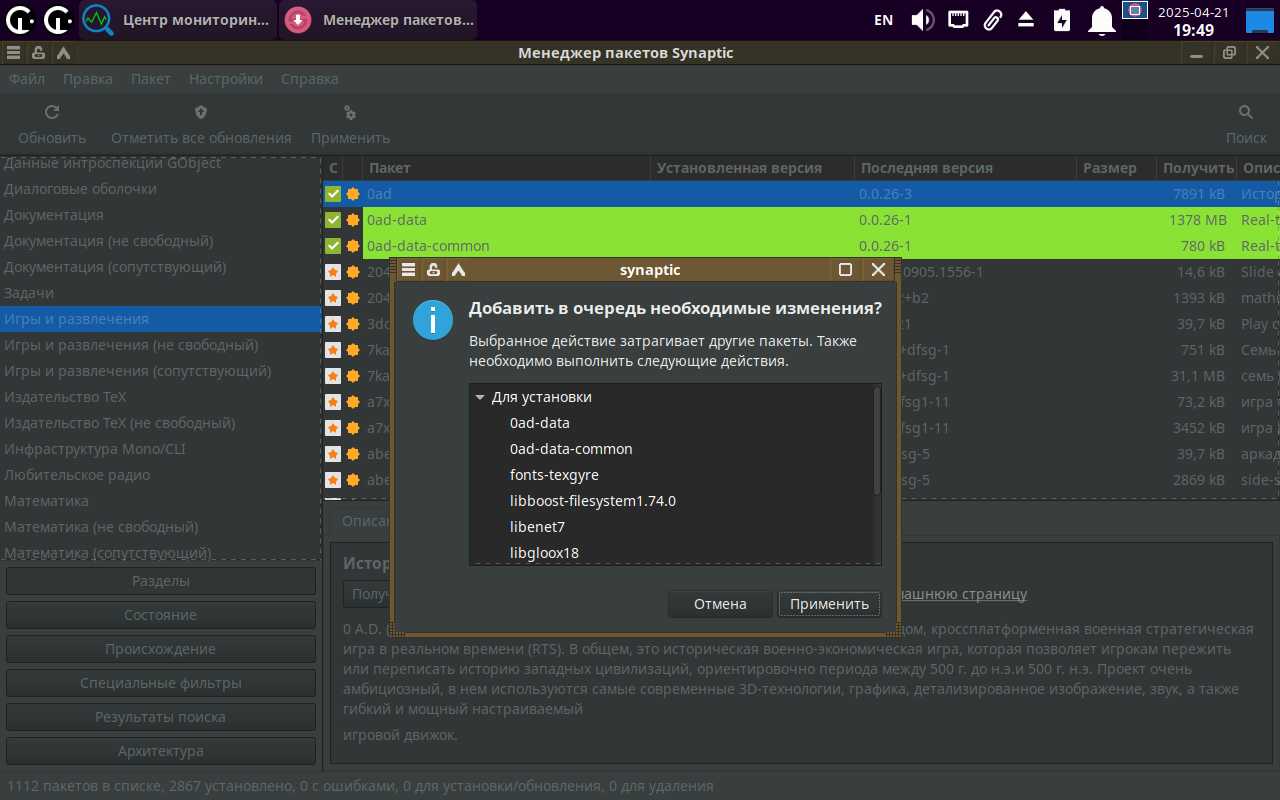Open the EN keyboard layout indicator
Viewport: 1280px width, 800px height.
click(x=883, y=19)
